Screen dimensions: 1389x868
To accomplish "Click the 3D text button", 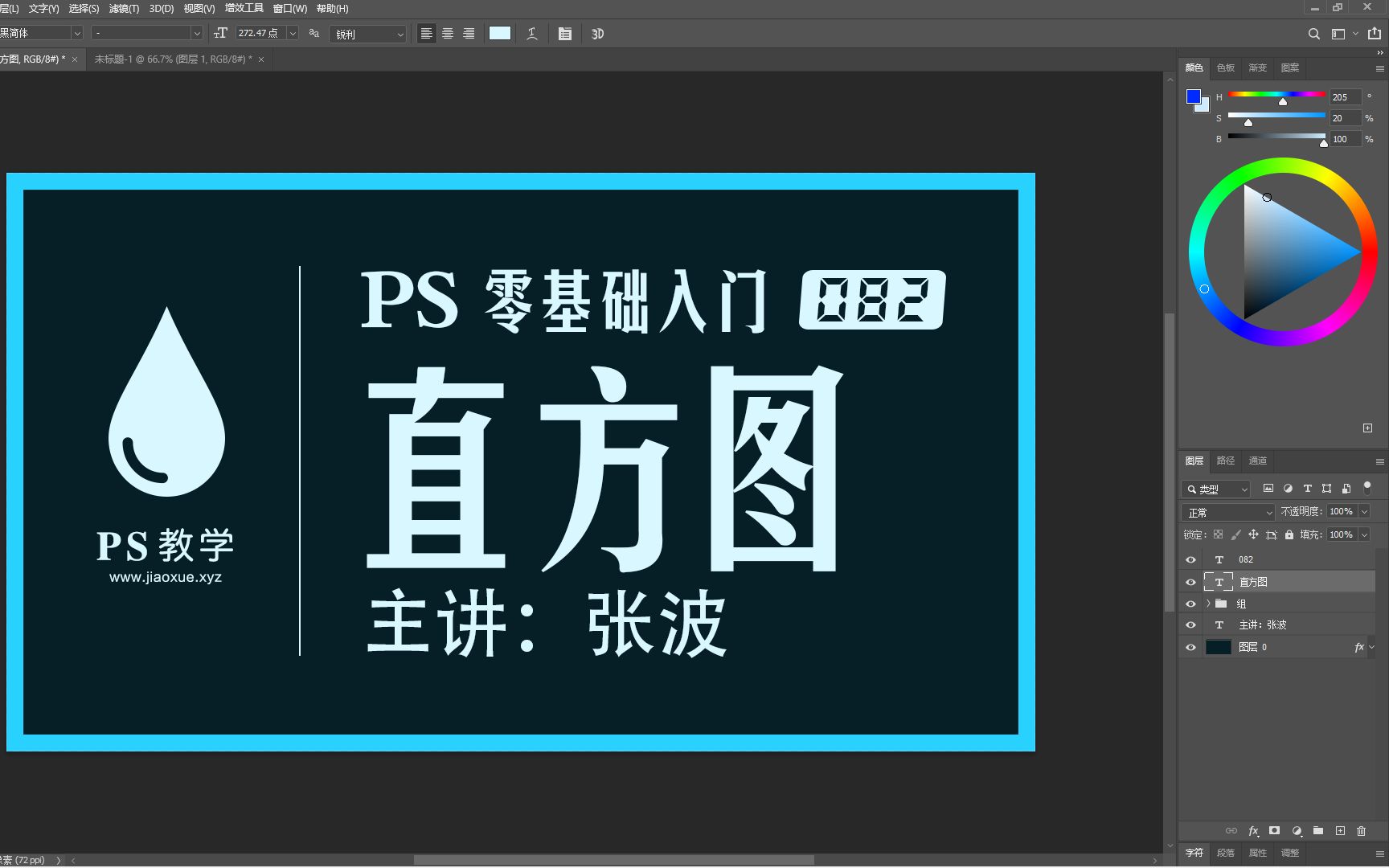I will point(597,34).
